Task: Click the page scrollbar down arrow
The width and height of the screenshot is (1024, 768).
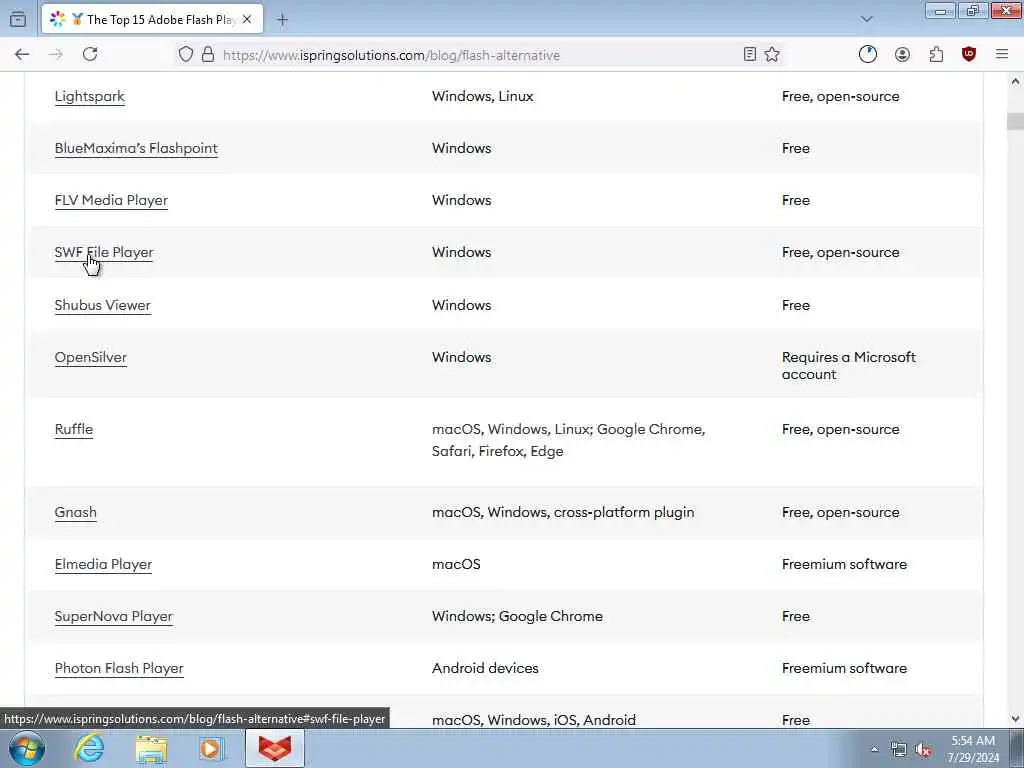Action: coord(1015,719)
